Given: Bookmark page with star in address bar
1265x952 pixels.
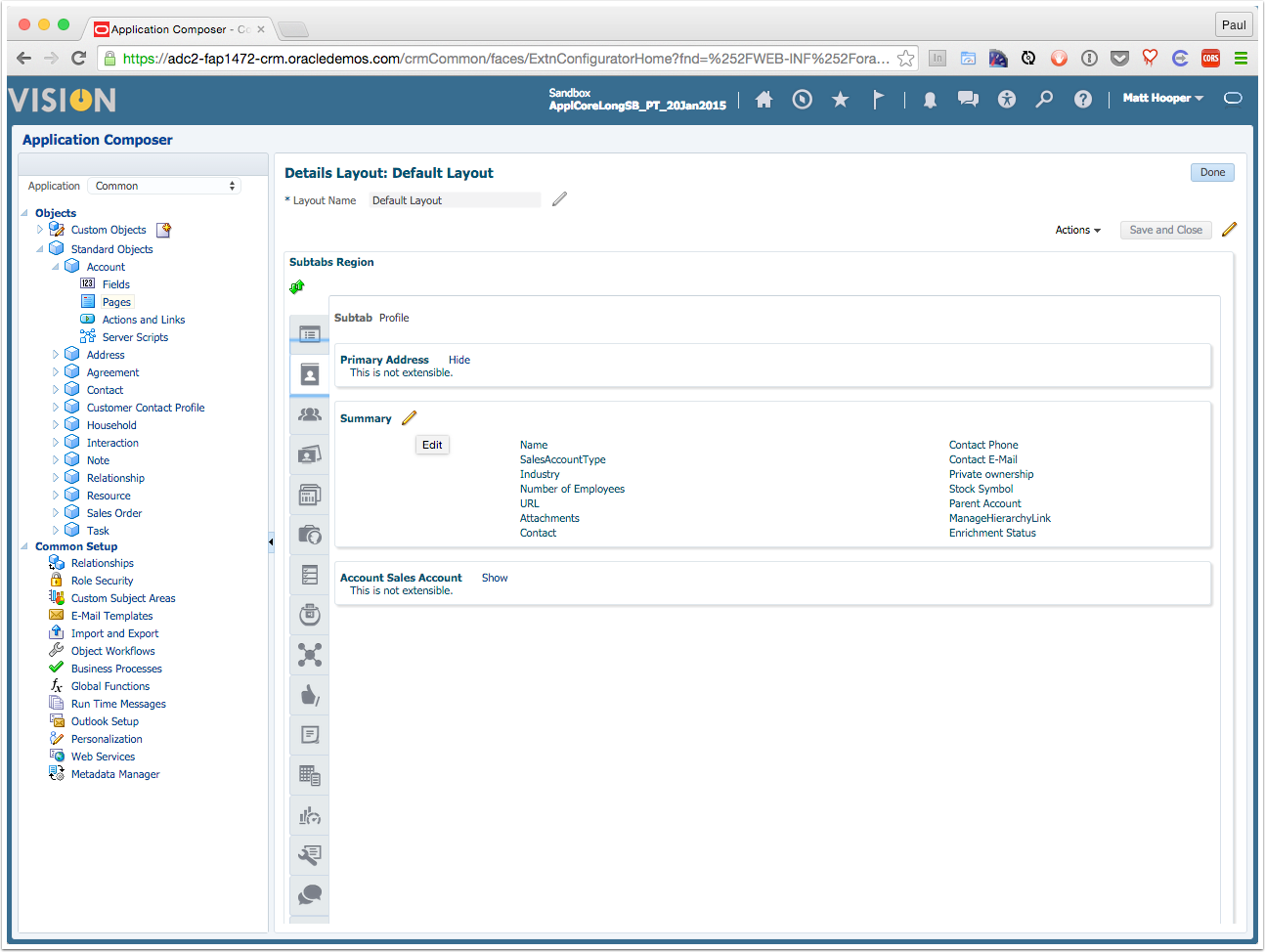Looking at the screenshot, I should coord(906,59).
